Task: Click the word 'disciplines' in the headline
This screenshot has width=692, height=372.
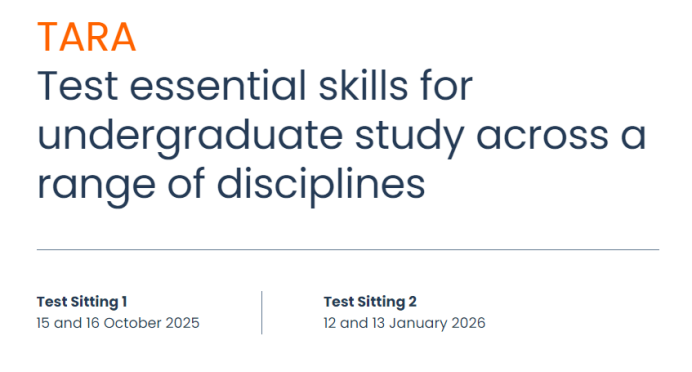Action: coord(321,186)
